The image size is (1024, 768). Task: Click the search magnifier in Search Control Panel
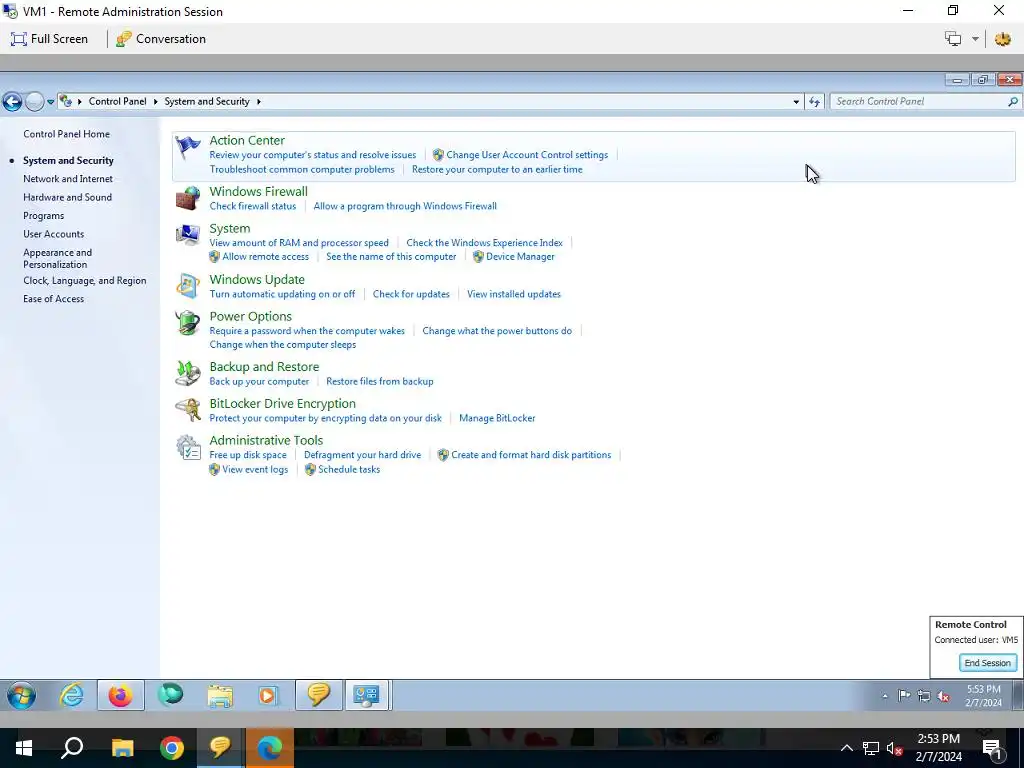pos(1012,101)
